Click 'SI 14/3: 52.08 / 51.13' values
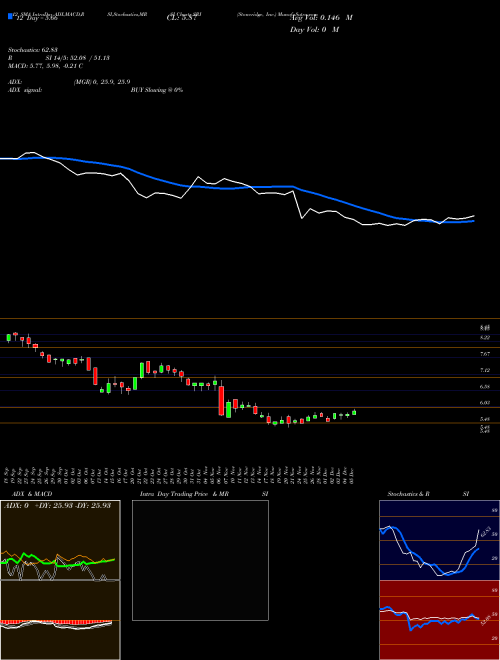The width and height of the screenshot is (500, 660). coord(77,58)
